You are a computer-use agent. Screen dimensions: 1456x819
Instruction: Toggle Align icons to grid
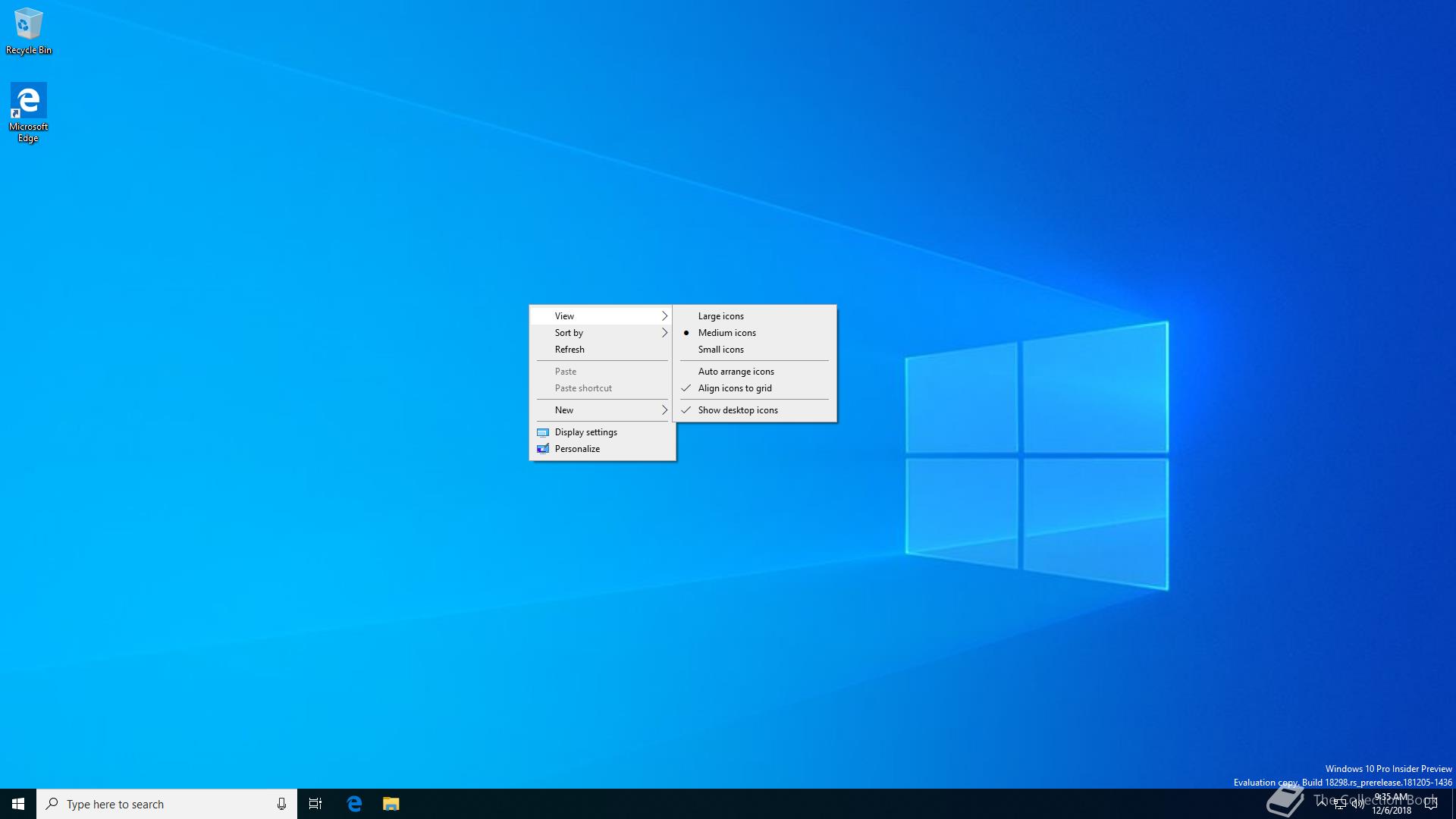click(755, 388)
